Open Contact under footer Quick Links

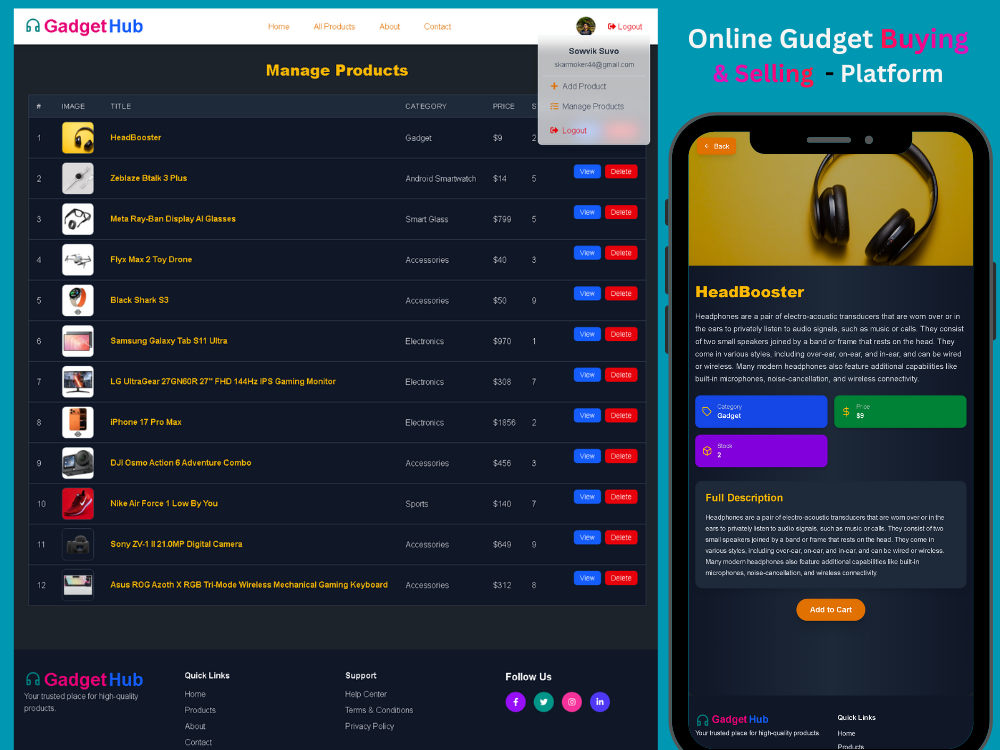pos(198,742)
